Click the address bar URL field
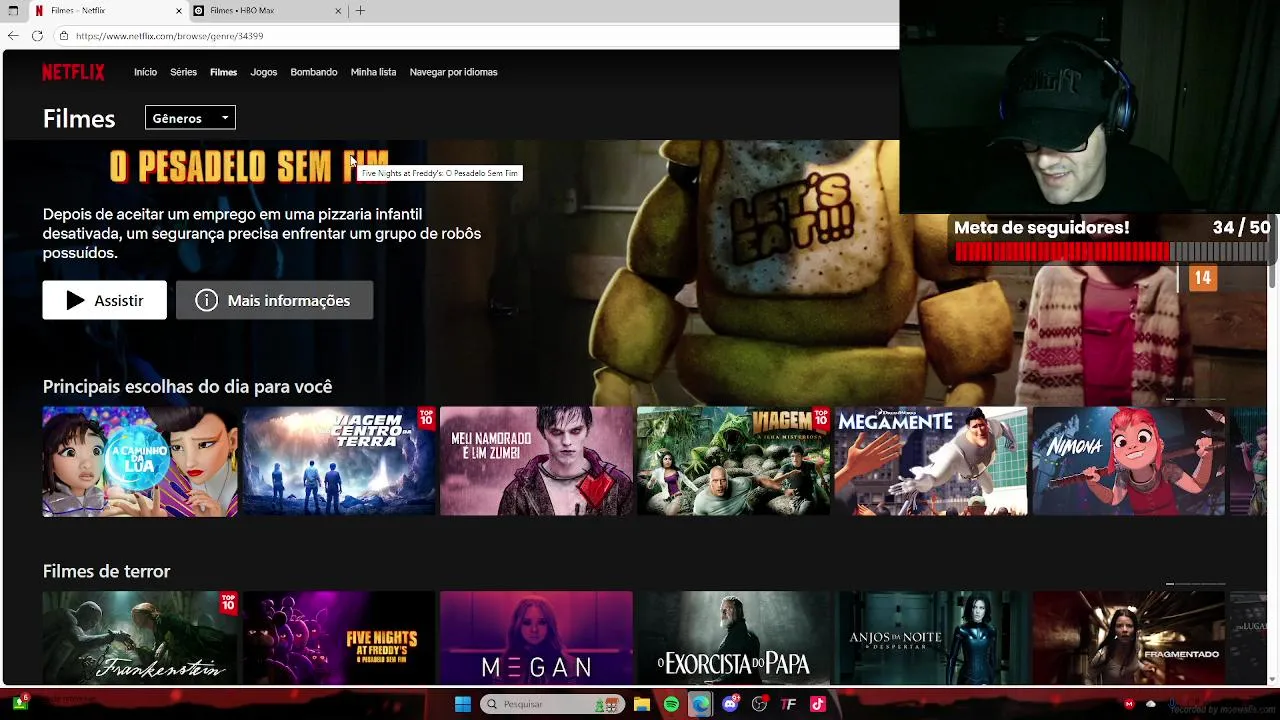The width and height of the screenshot is (1280, 720). pyautogui.click(x=476, y=36)
